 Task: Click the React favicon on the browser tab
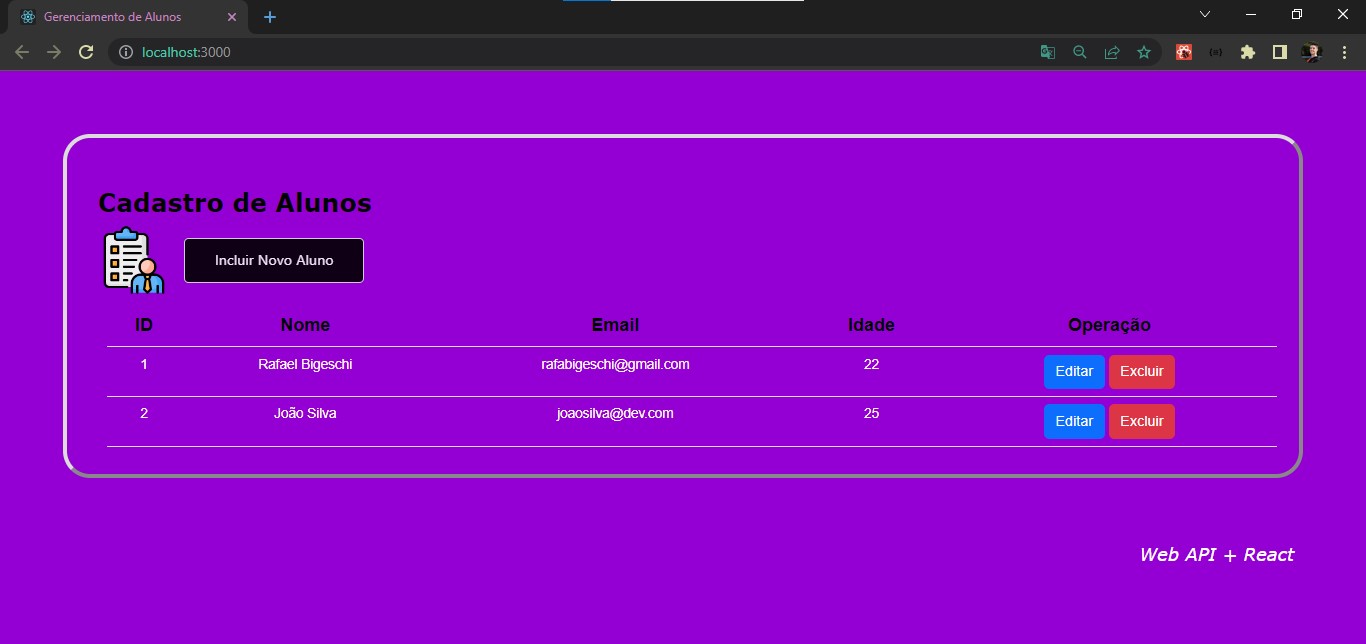coord(26,16)
